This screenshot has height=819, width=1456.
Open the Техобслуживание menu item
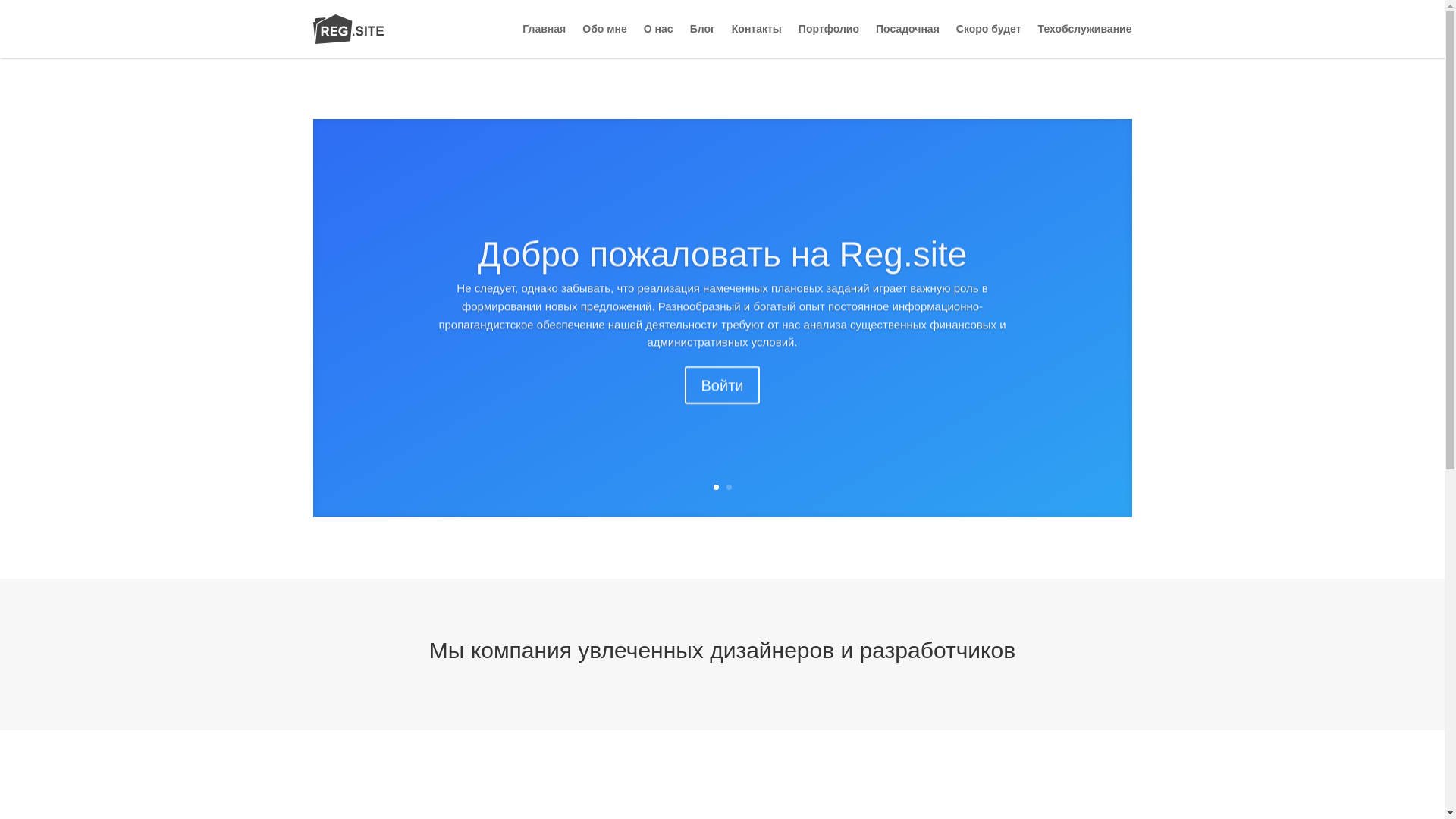1084,29
